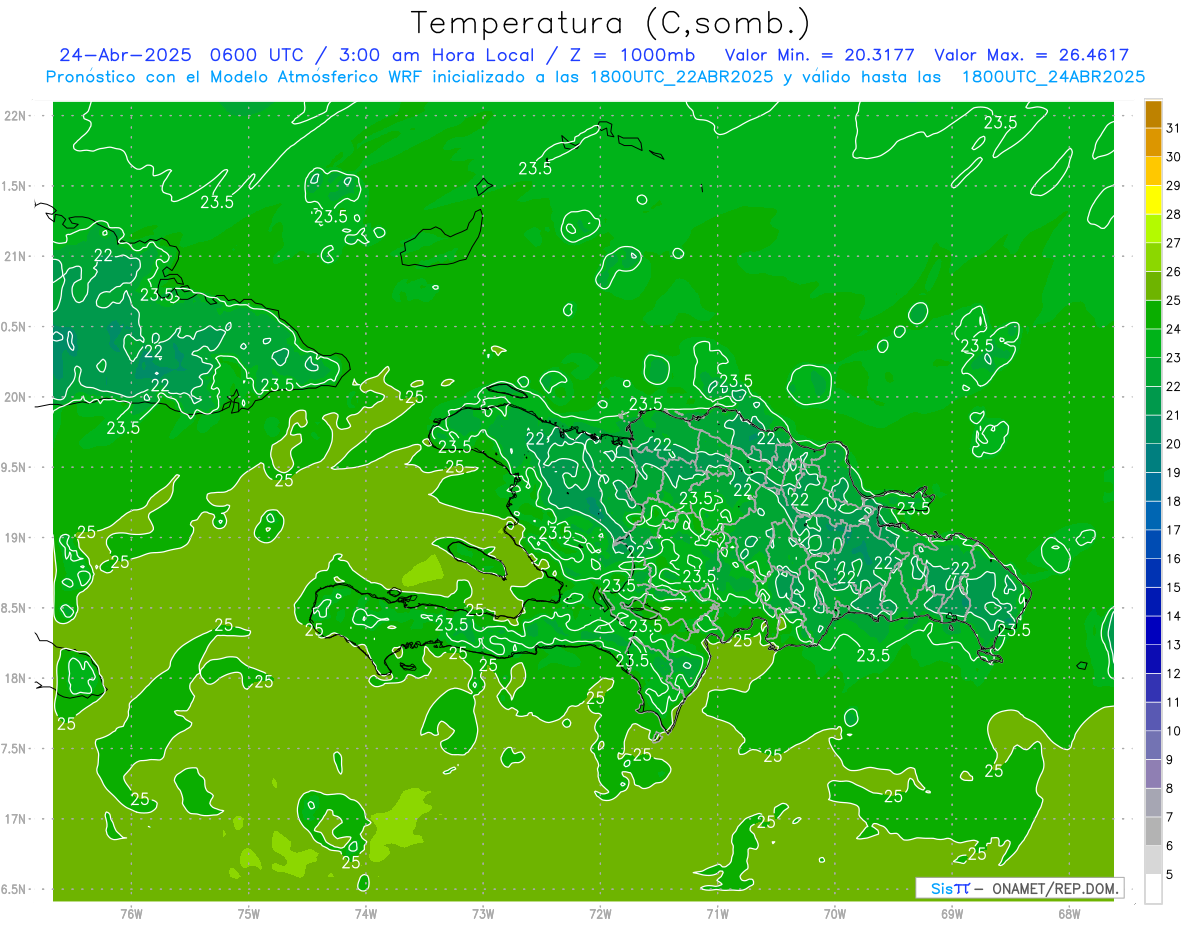Click the color bar swatch between 24 and 25
The image size is (1200, 927).
pos(1153,315)
